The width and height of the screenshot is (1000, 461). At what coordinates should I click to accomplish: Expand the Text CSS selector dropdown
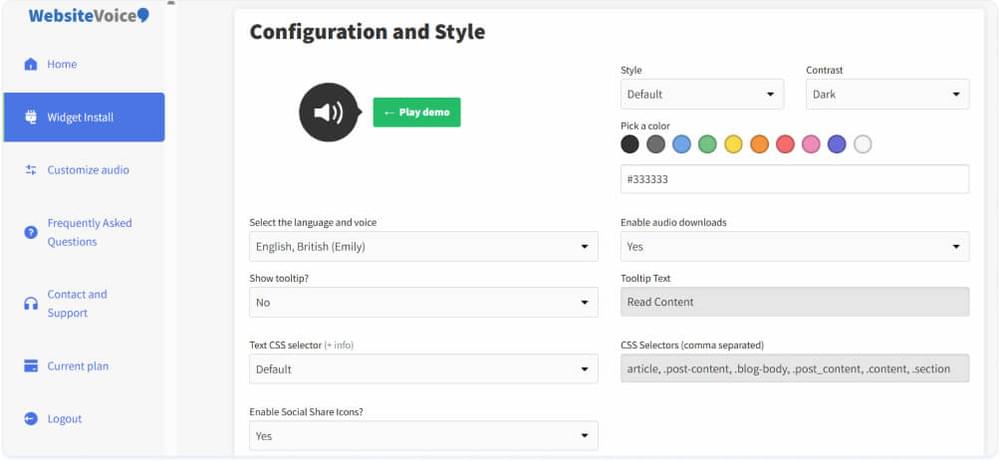tap(423, 369)
